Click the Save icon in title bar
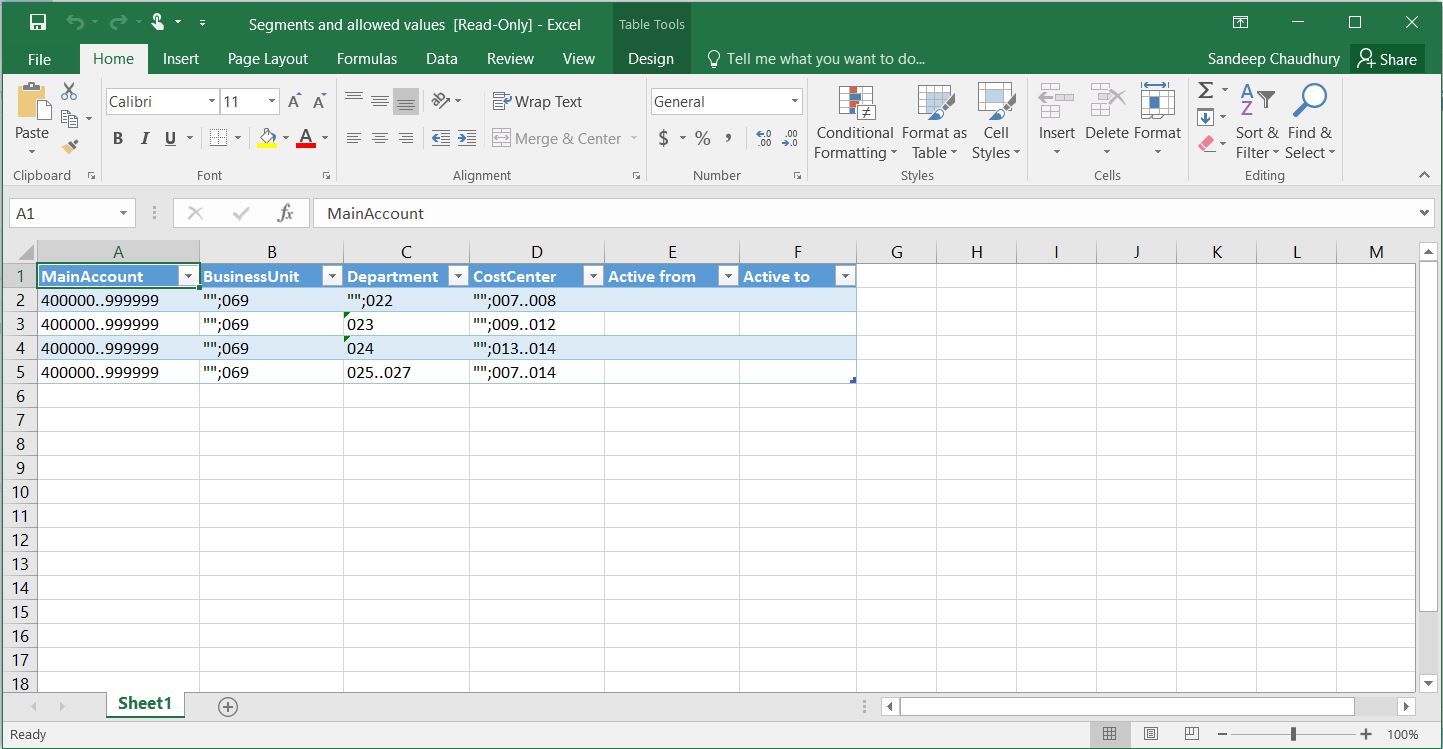The width and height of the screenshot is (1443, 749). 37,22
